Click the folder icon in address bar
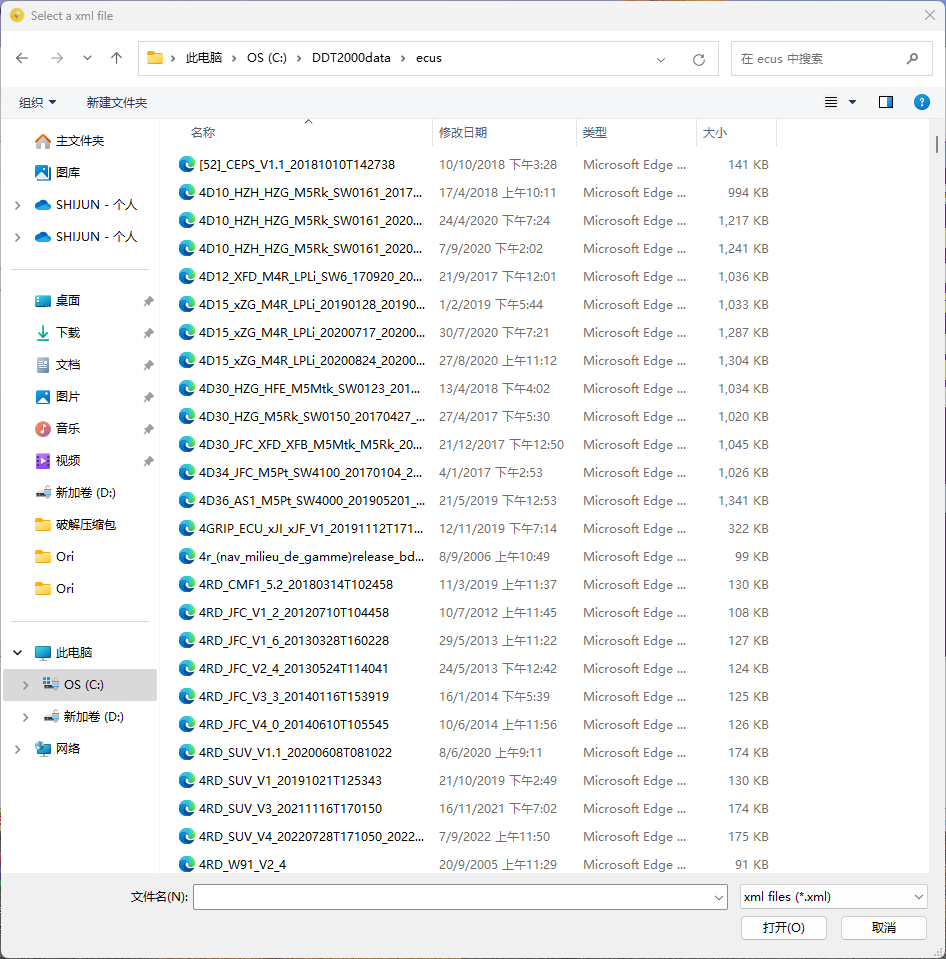946x959 pixels. (x=155, y=58)
